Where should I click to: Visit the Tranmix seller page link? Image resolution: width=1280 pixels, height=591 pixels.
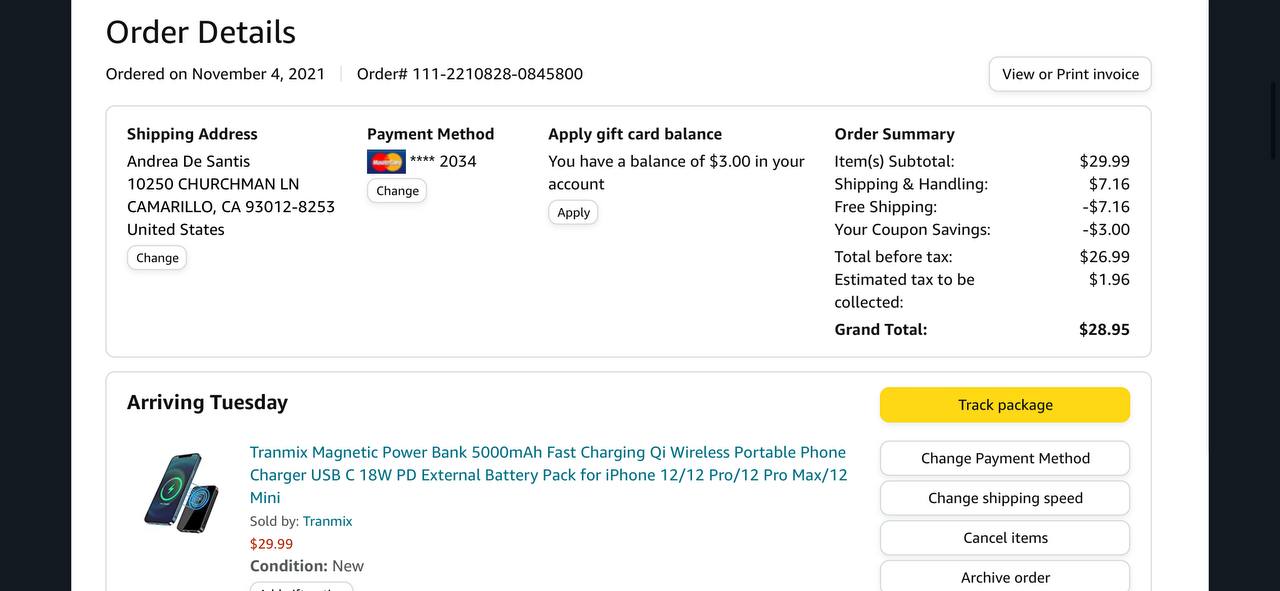[327, 521]
